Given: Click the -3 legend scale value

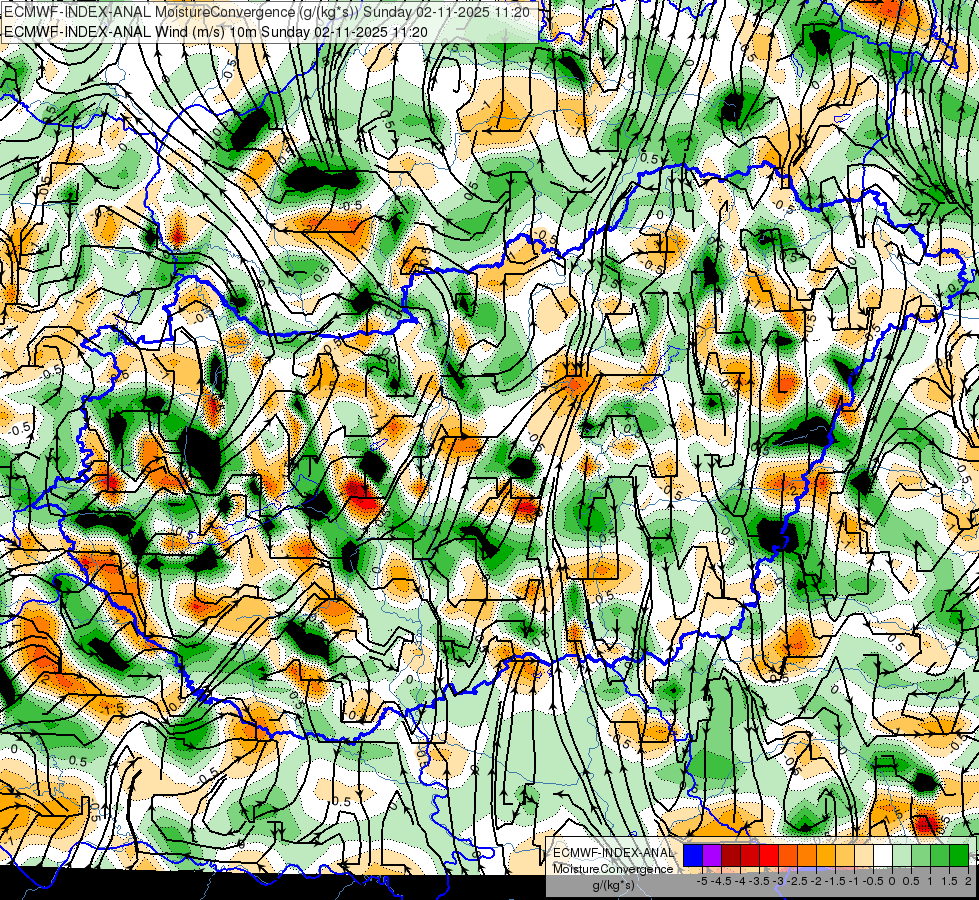Looking at the screenshot, I should (779, 881).
